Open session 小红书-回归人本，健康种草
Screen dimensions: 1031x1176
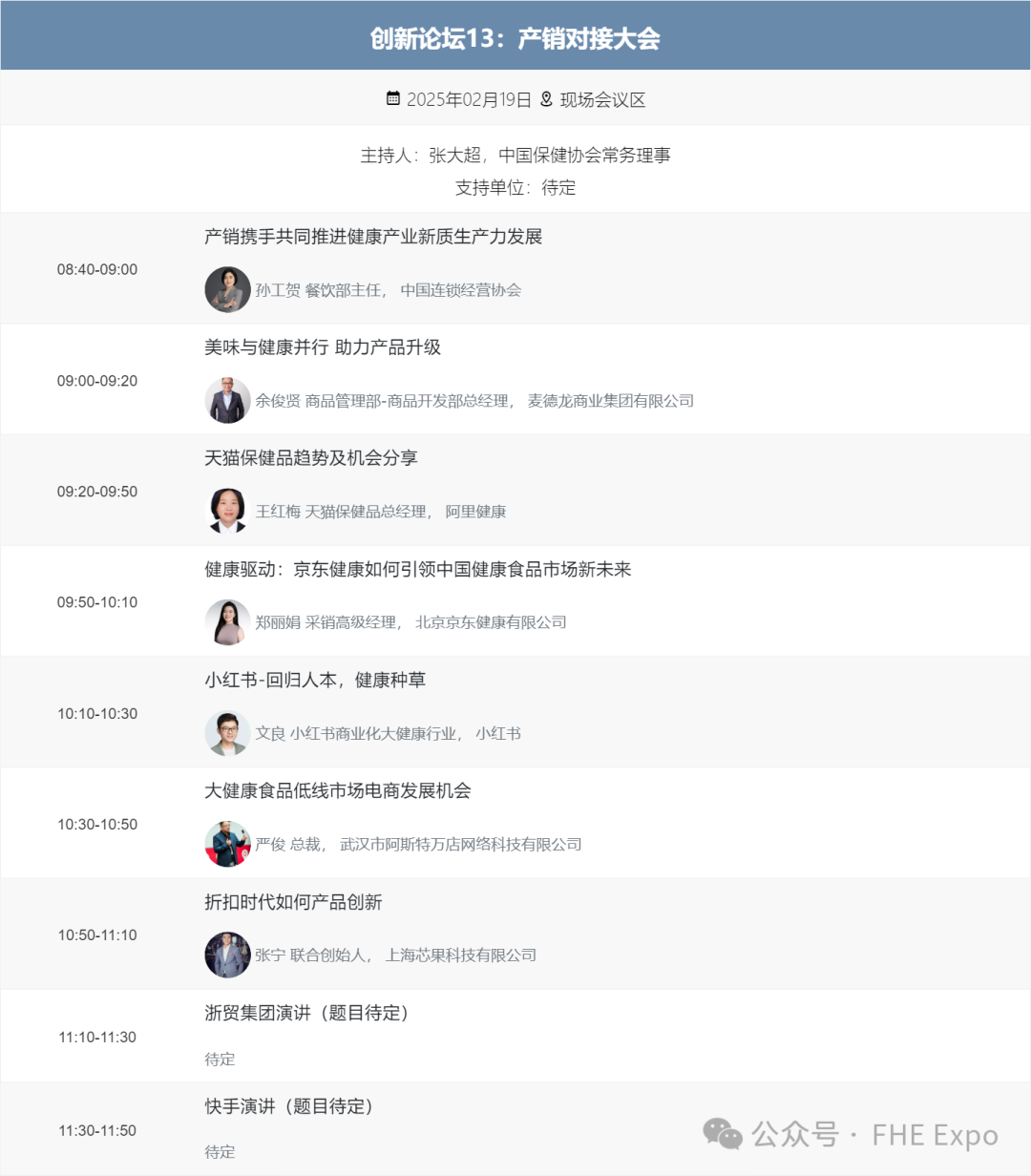click(x=315, y=680)
